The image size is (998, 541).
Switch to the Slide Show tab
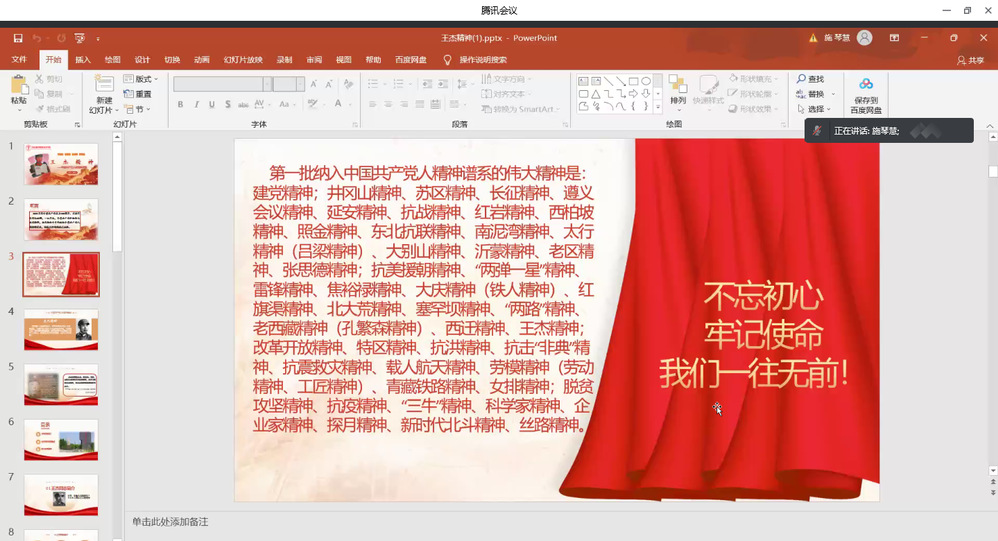[x=243, y=60]
